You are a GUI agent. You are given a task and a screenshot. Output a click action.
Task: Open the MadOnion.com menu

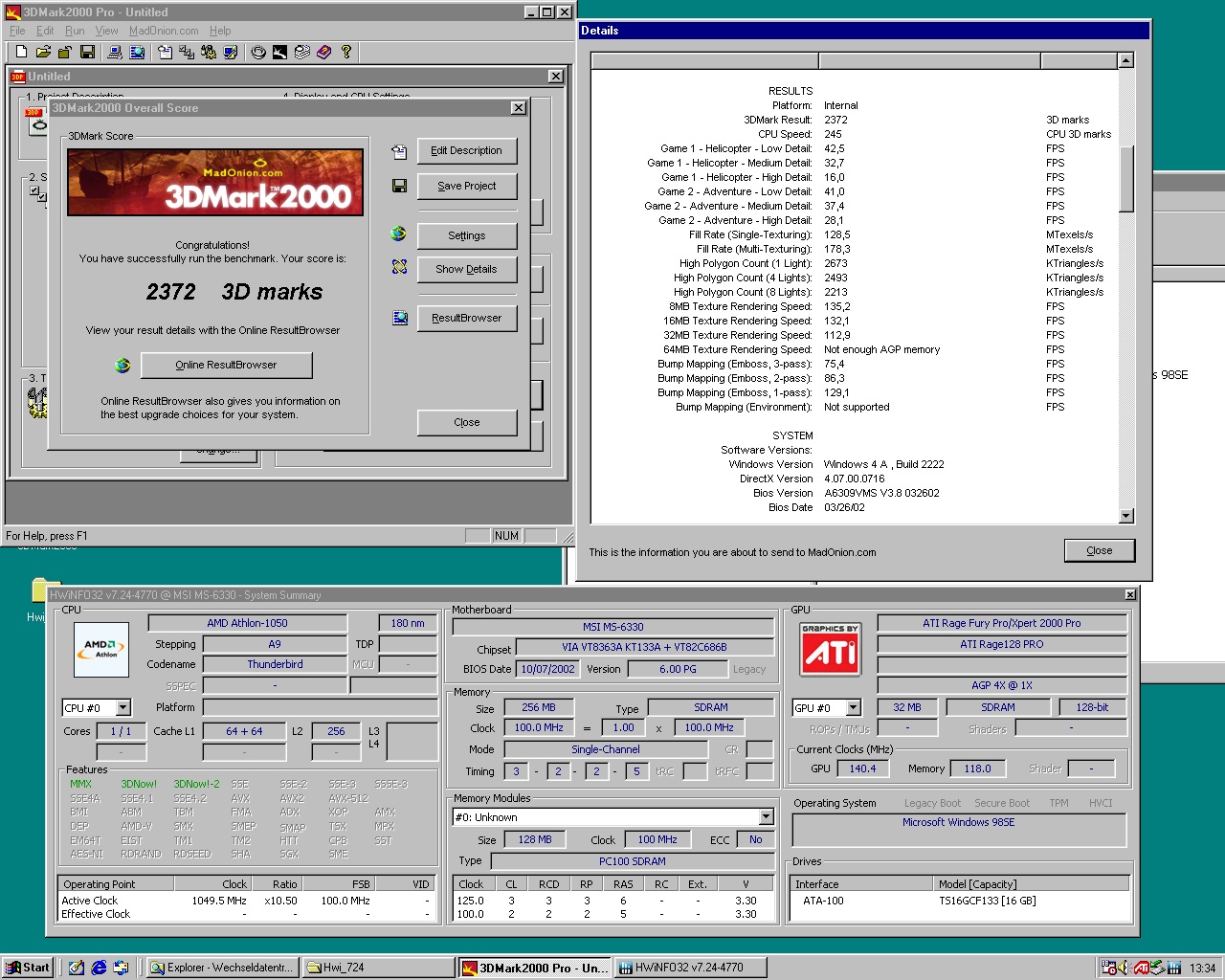(x=164, y=30)
